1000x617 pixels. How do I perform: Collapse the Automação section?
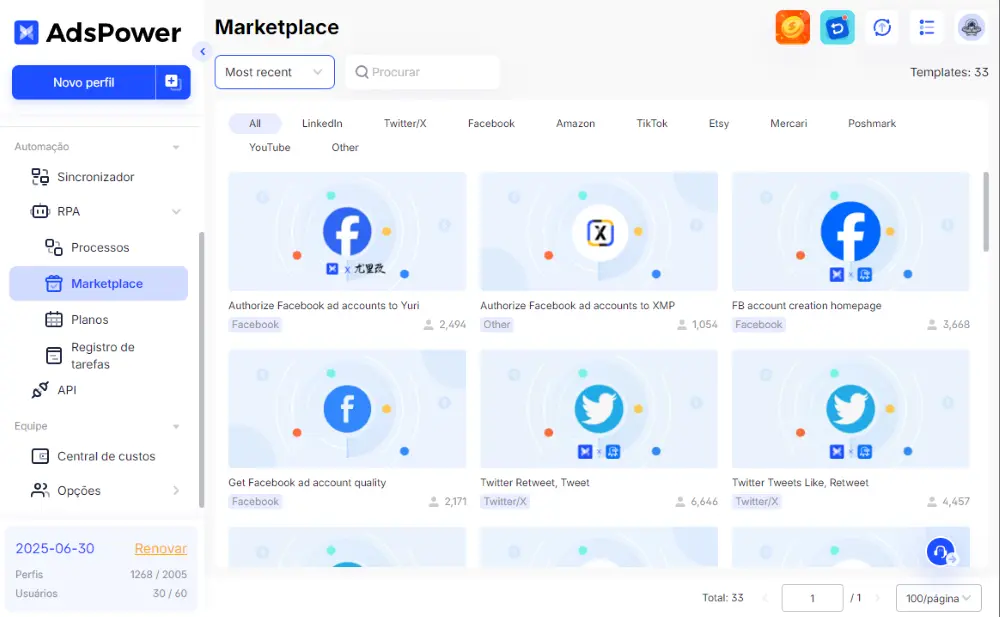(x=176, y=147)
